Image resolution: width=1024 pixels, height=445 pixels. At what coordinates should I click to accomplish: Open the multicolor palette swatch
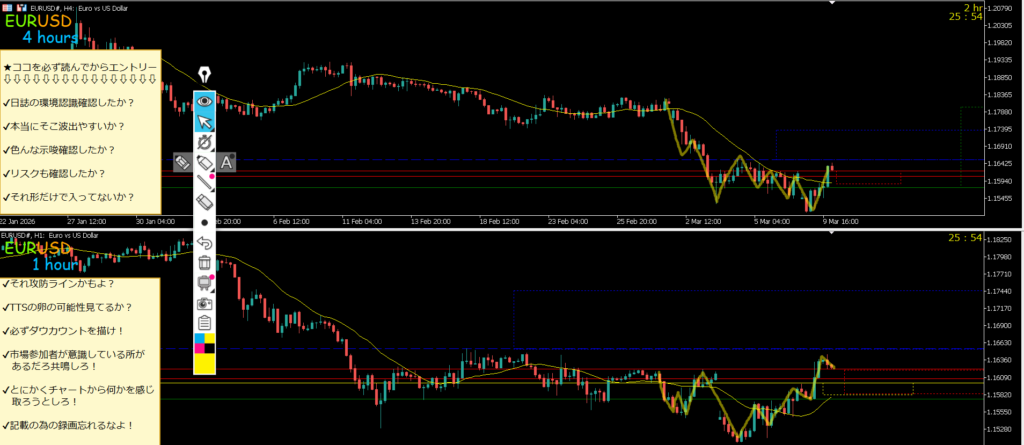tap(205, 344)
